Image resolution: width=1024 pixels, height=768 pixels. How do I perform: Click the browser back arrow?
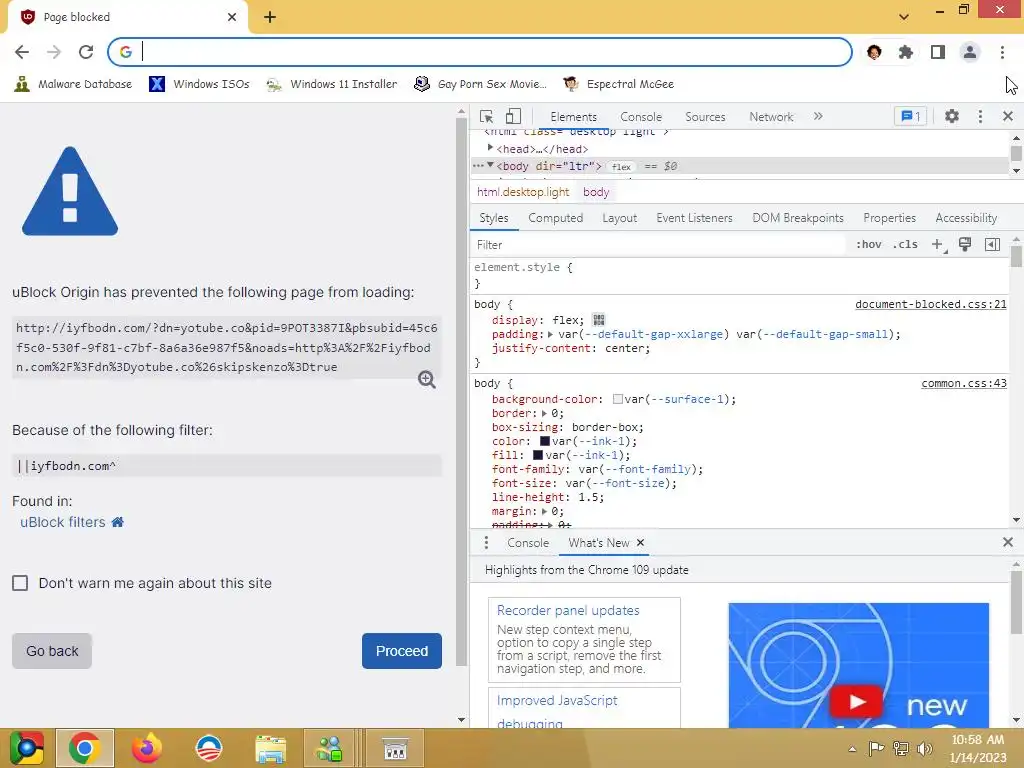click(22, 52)
